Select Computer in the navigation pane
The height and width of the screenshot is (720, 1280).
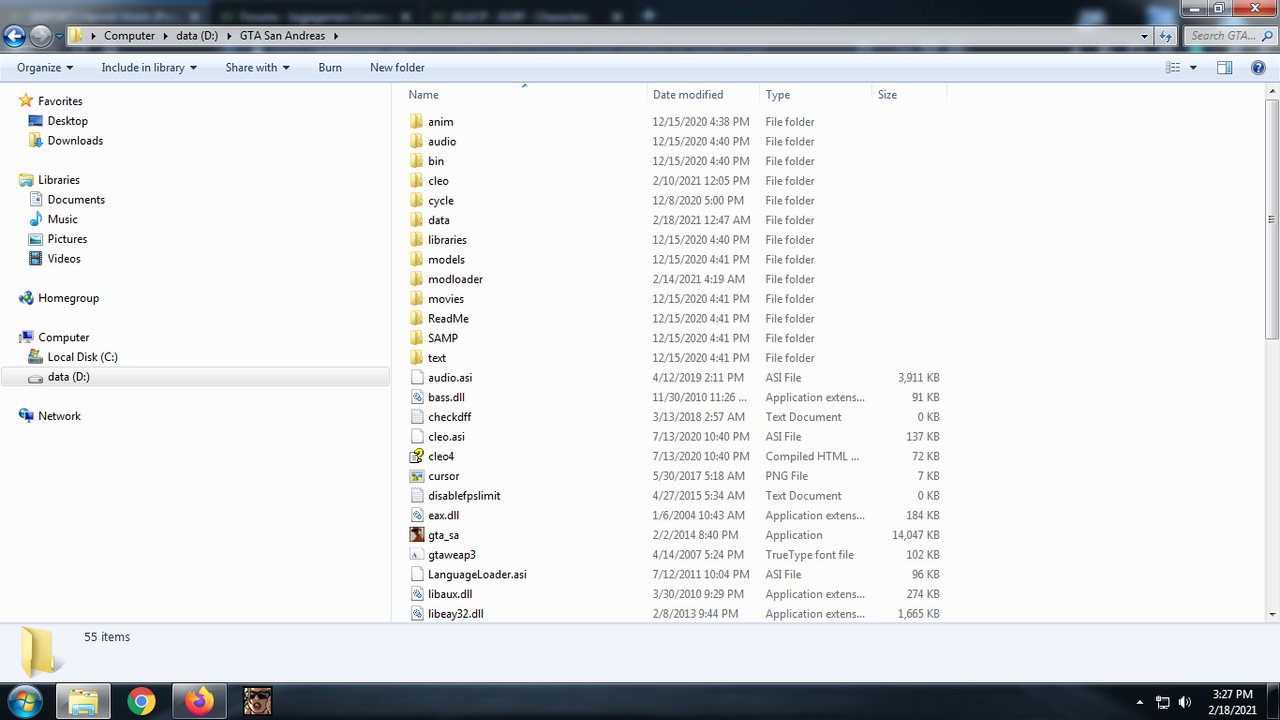coord(64,338)
